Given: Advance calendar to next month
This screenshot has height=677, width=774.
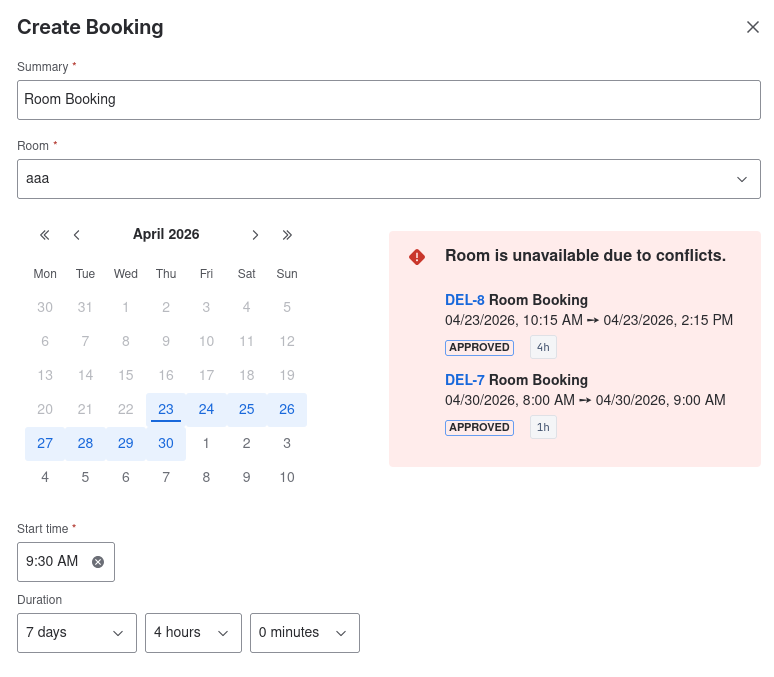Looking at the screenshot, I should (x=255, y=235).
